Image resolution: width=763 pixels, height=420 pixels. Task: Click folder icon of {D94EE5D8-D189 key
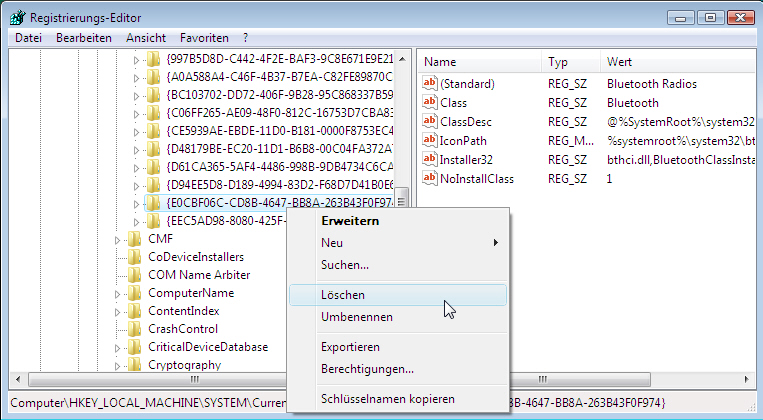point(153,185)
